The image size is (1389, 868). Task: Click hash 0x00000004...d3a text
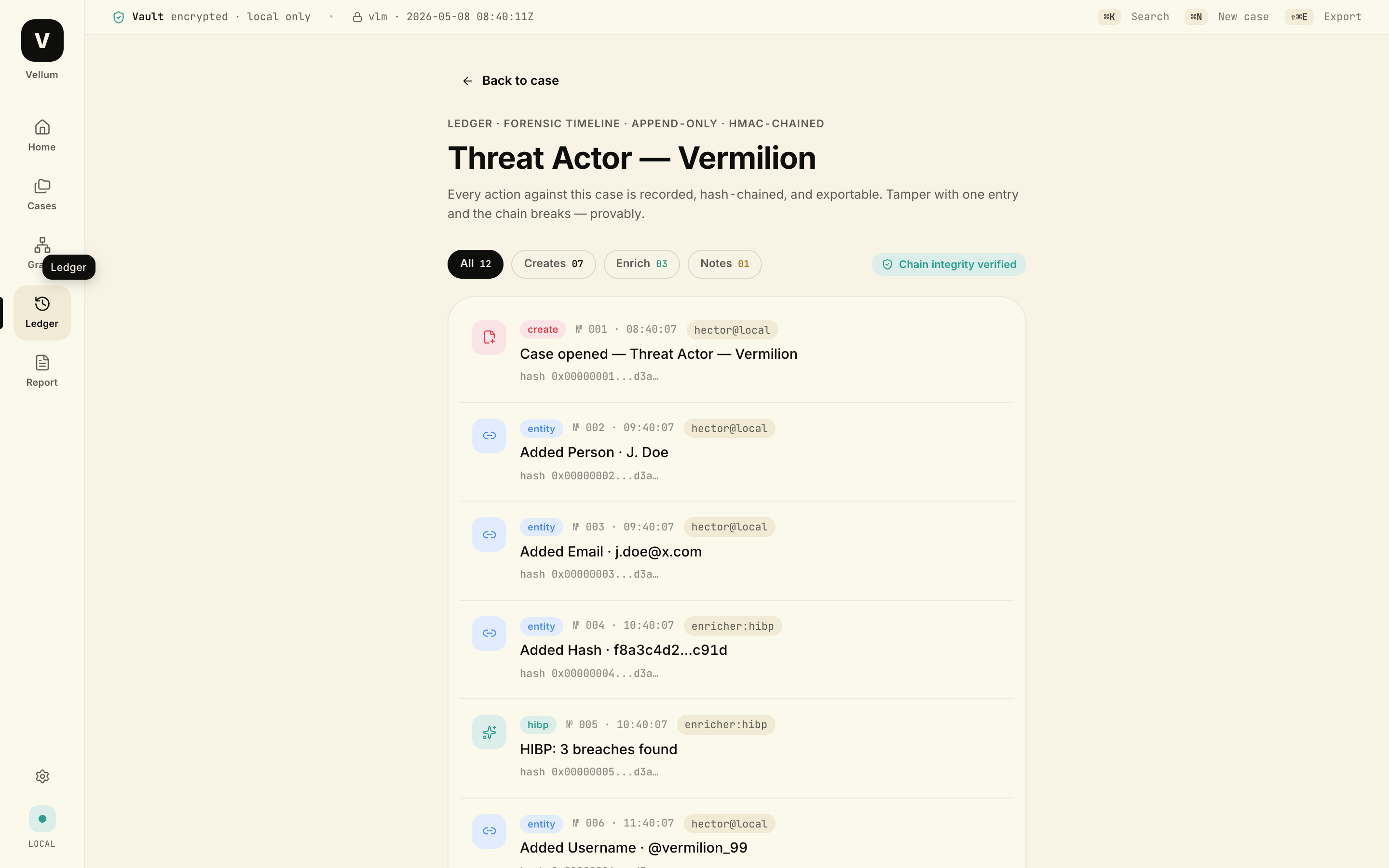[x=589, y=673]
